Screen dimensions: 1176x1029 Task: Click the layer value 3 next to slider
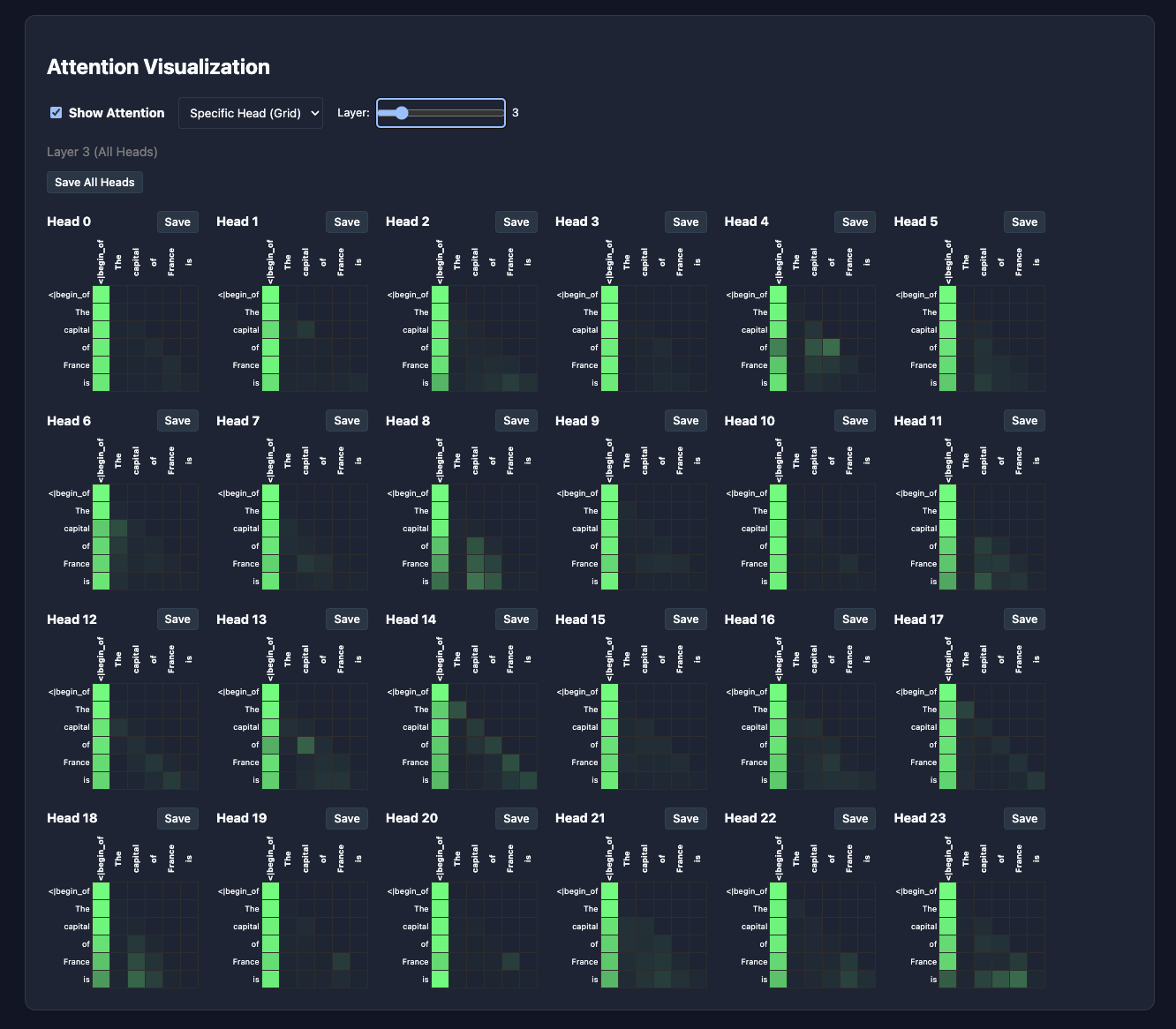(x=516, y=113)
